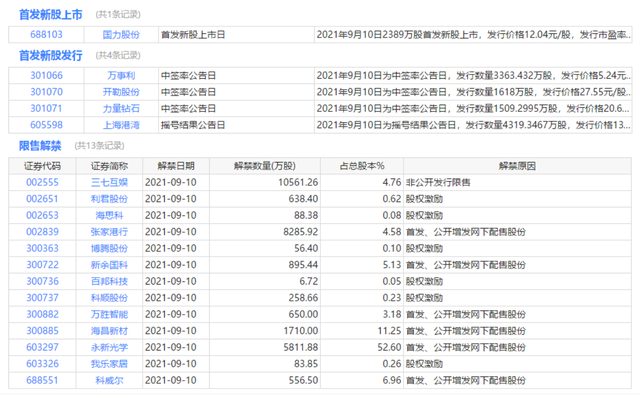Click the 我乐家居 stock name
Image resolution: width=640 pixels, height=398 pixels.
[x=109, y=364]
